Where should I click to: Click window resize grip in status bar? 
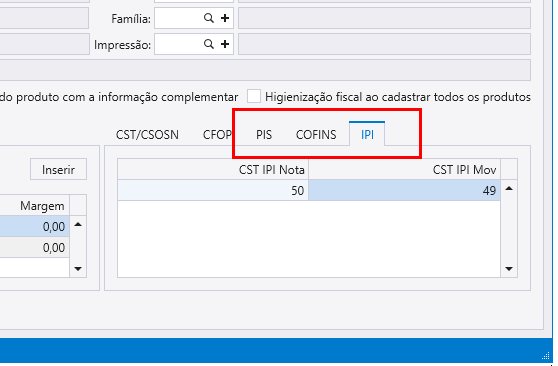coord(546,355)
